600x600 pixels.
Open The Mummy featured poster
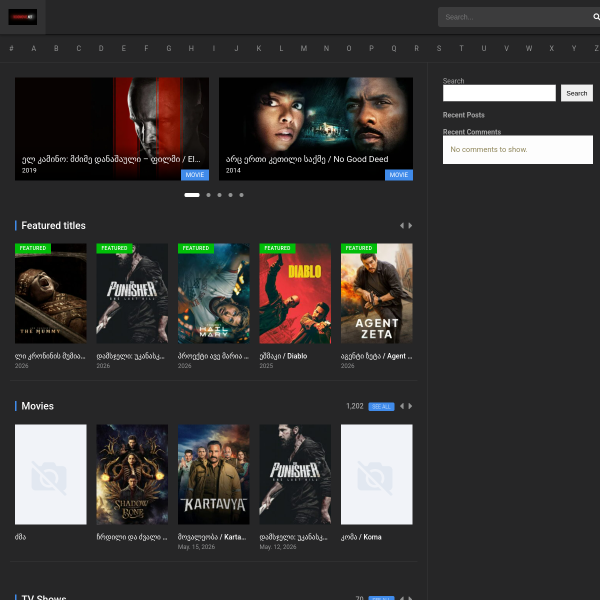coord(51,293)
